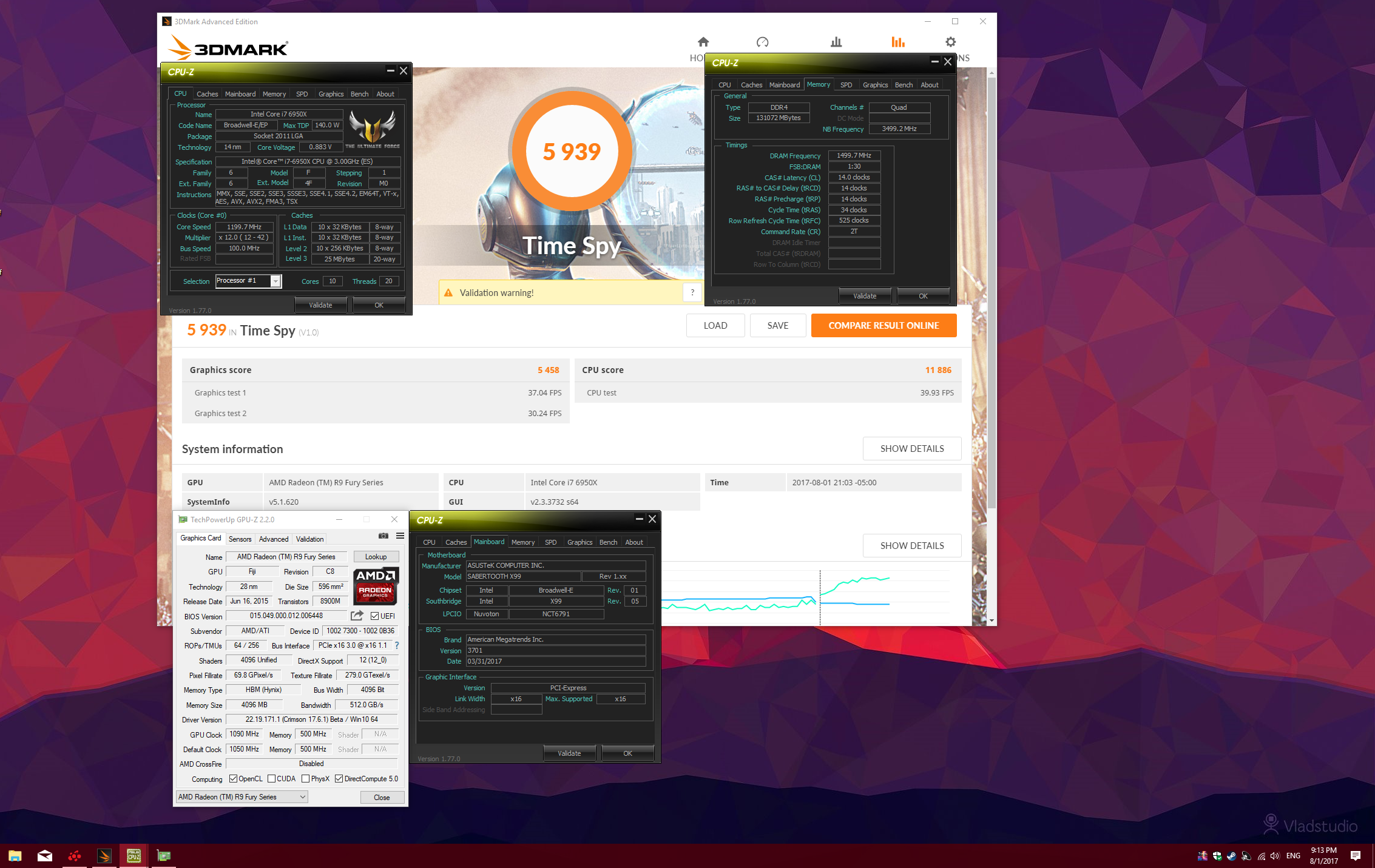
Task: Open GPU-Z hamburger menu icon
Action: (x=400, y=536)
